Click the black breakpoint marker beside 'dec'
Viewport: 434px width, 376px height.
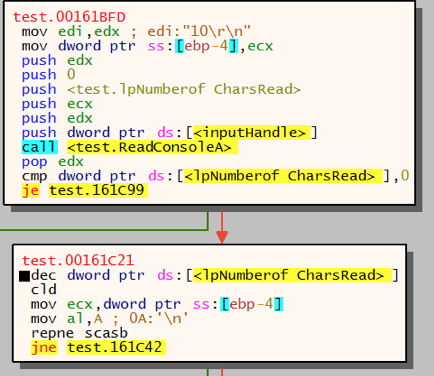pos(24,276)
